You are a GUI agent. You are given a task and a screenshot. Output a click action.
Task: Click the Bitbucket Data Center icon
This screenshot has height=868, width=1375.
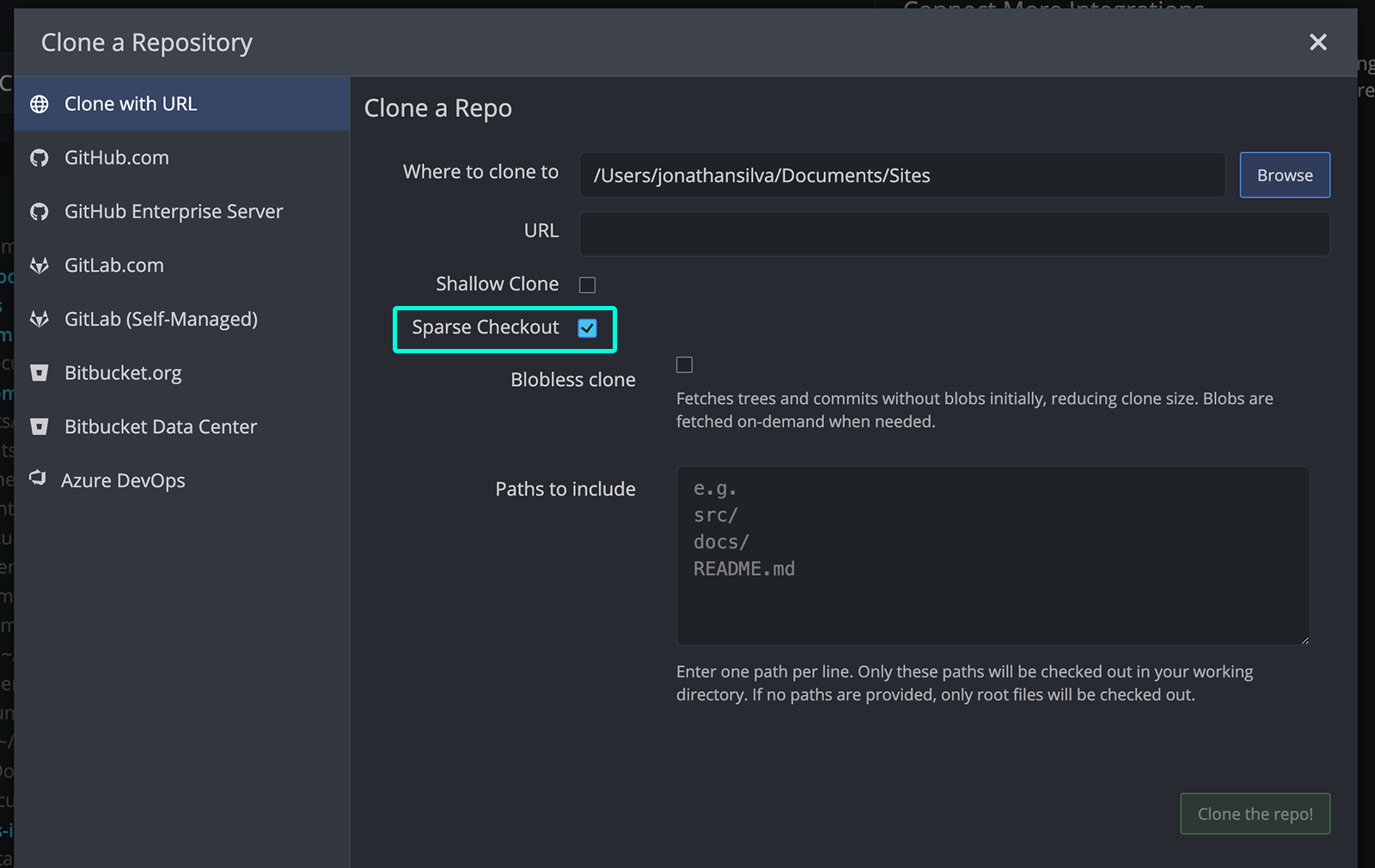(x=39, y=426)
